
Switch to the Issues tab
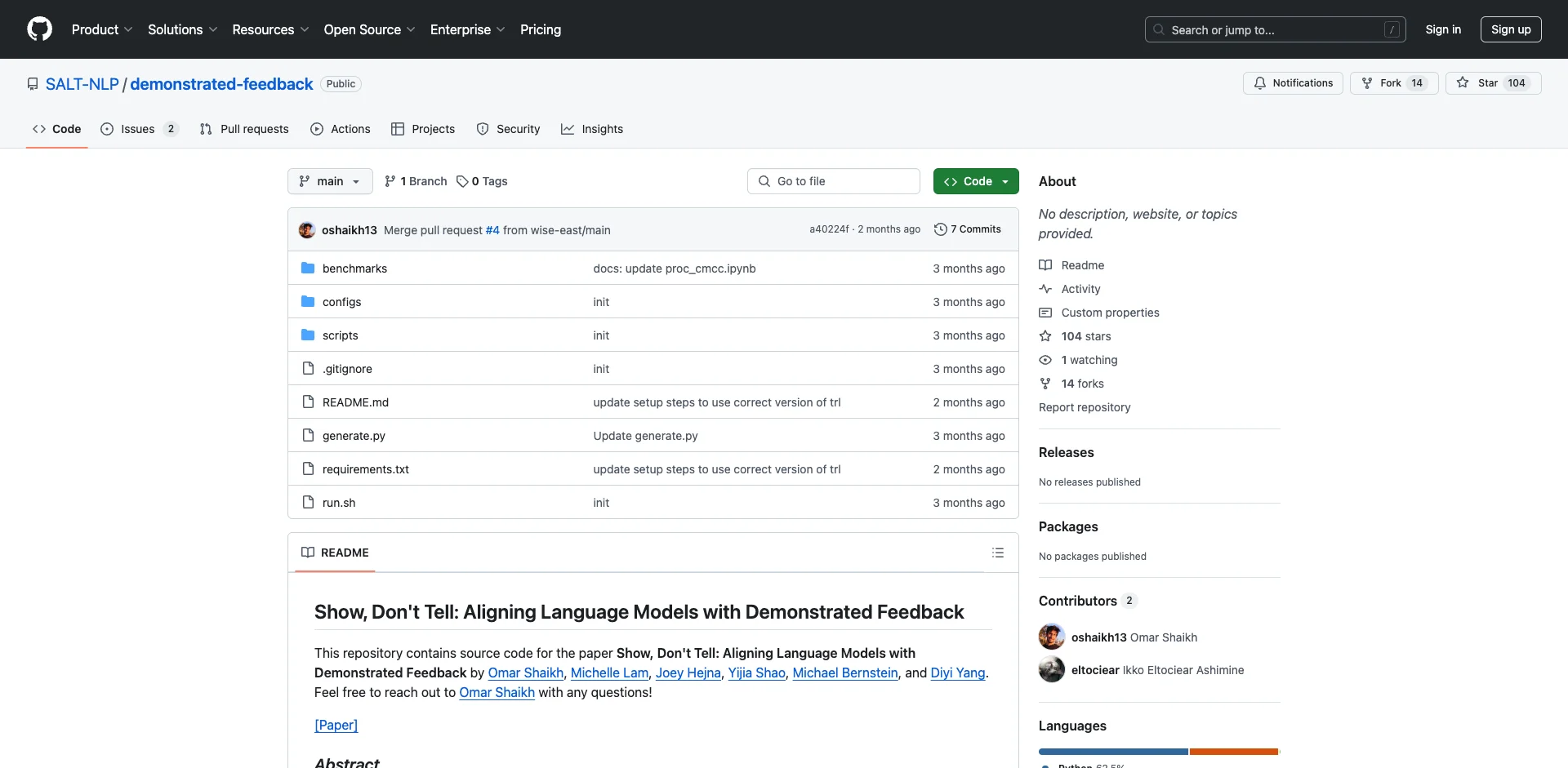[x=140, y=129]
